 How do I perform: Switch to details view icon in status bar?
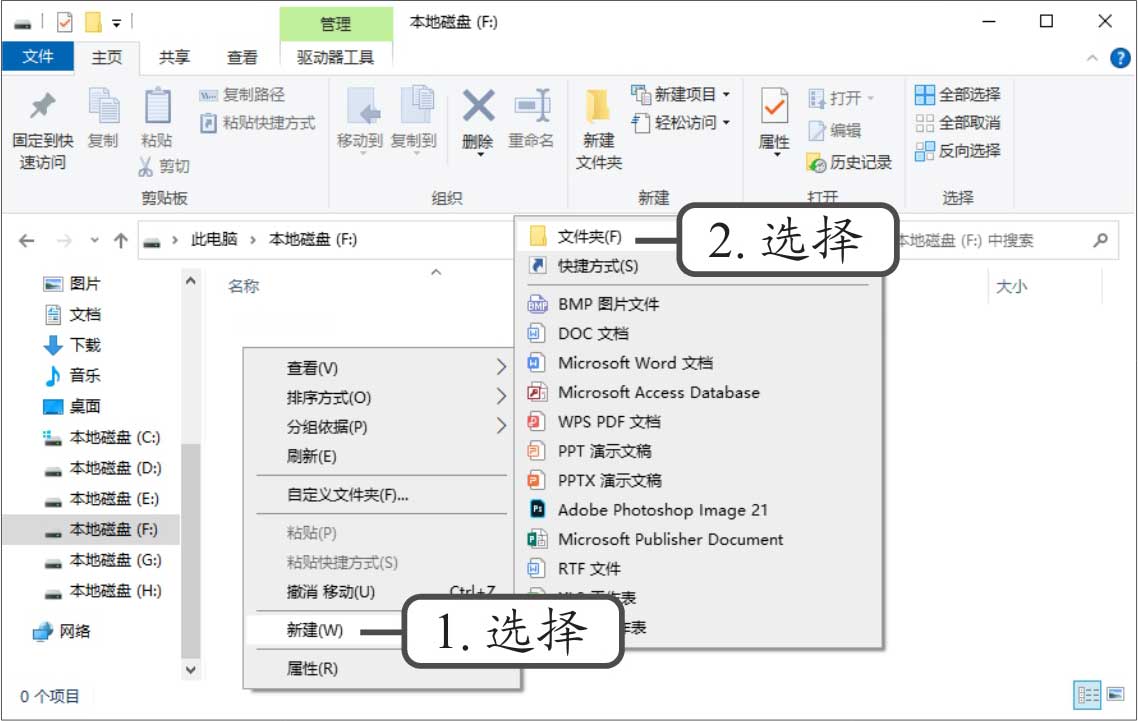pyautogui.click(x=1087, y=696)
